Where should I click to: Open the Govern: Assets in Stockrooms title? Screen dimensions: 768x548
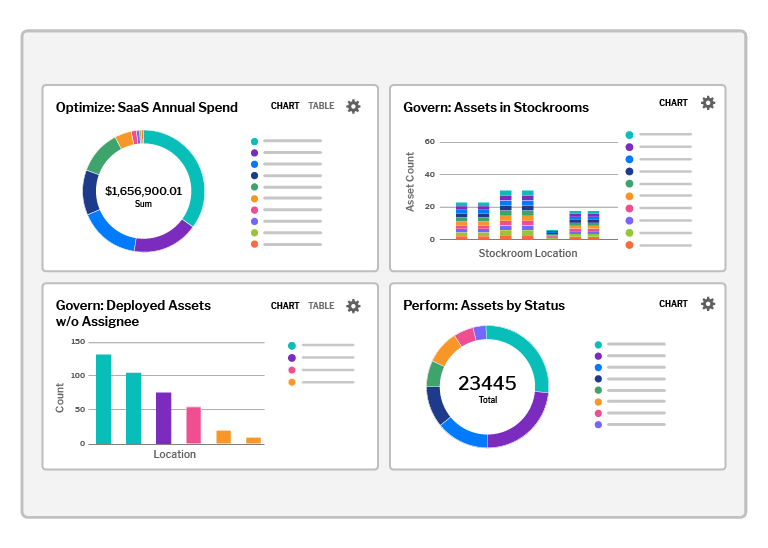coord(496,107)
